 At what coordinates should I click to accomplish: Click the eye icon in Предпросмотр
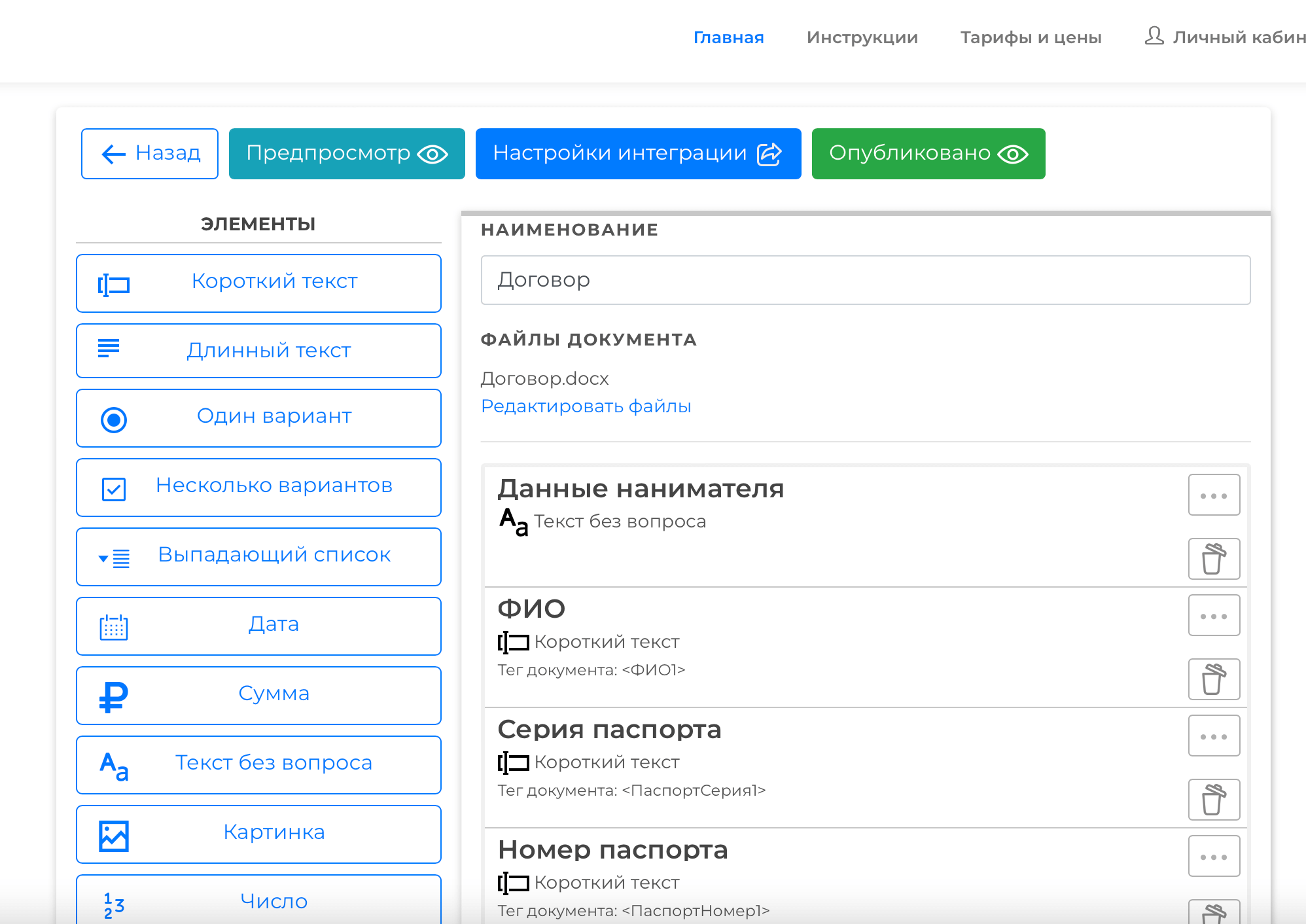pos(432,154)
